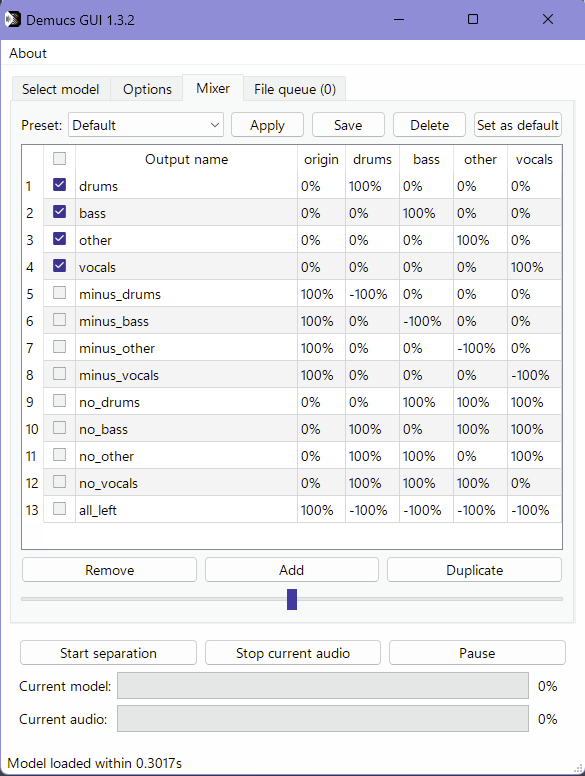Click the Current audio progress bar
This screenshot has width=585, height=776.
pos(323,719)
